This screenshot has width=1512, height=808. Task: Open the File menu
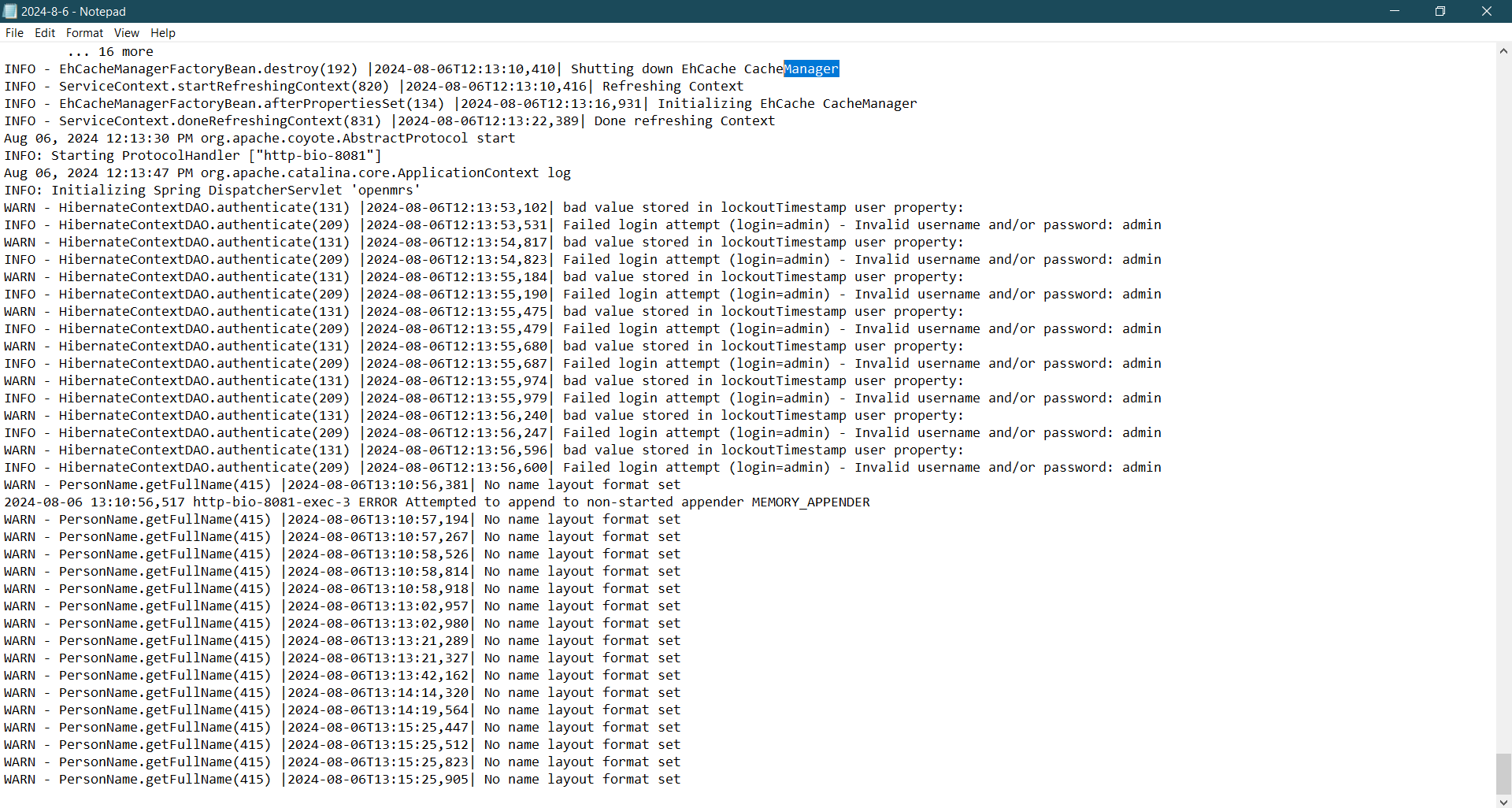point(14,33)
